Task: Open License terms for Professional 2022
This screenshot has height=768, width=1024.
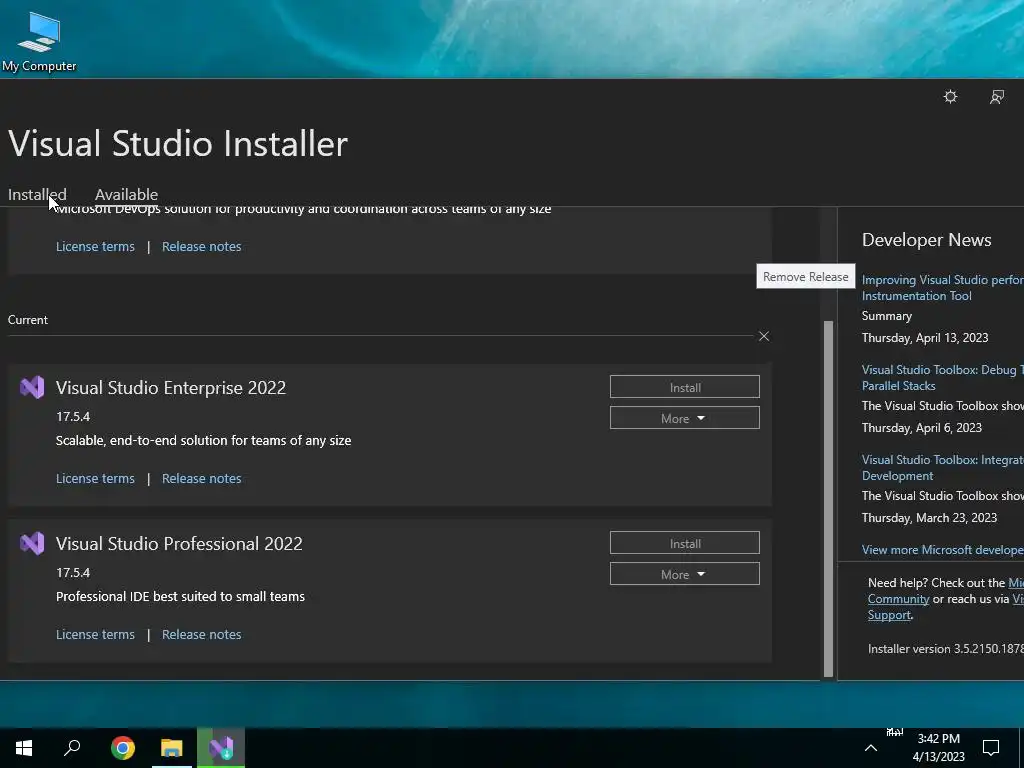Action: tap(95, 635)
